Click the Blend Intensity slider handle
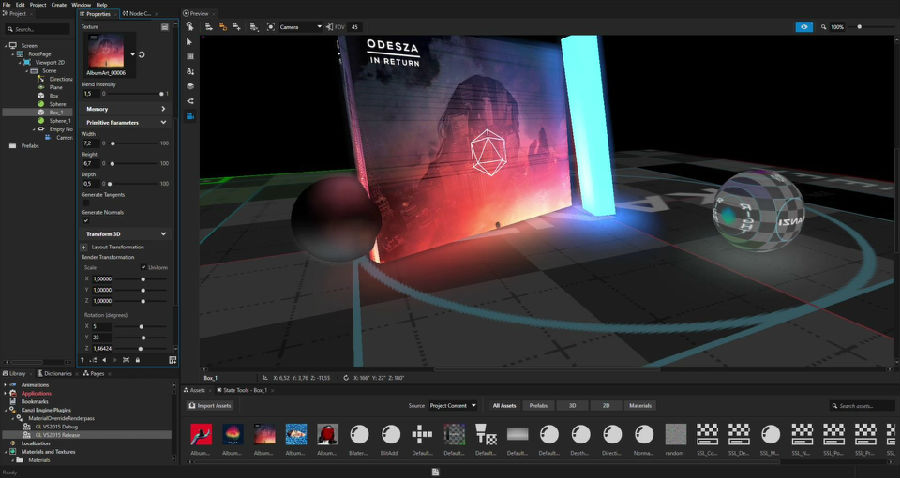 (x=161, y=94)
